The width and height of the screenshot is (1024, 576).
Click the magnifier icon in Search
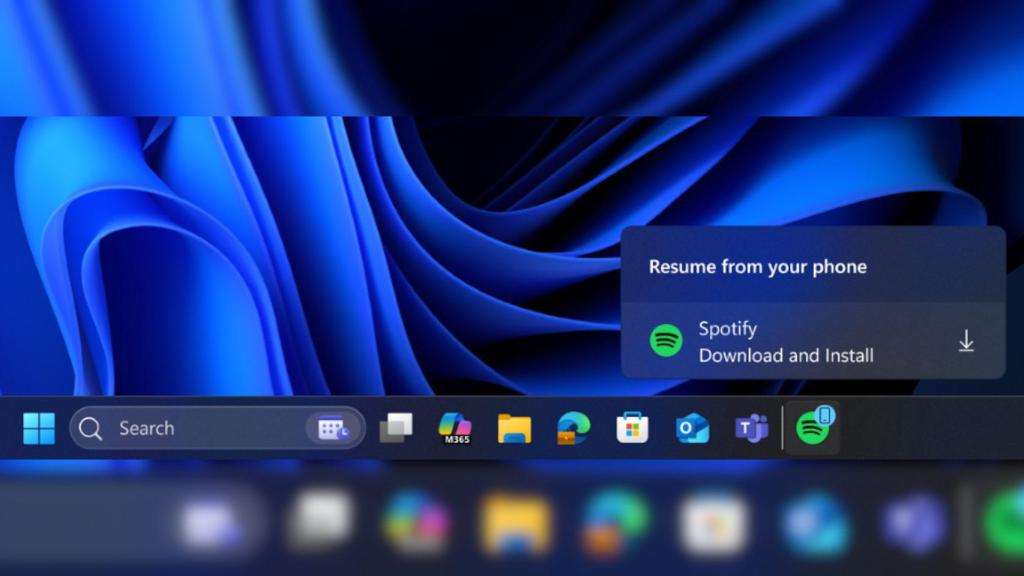pos(90,429)
